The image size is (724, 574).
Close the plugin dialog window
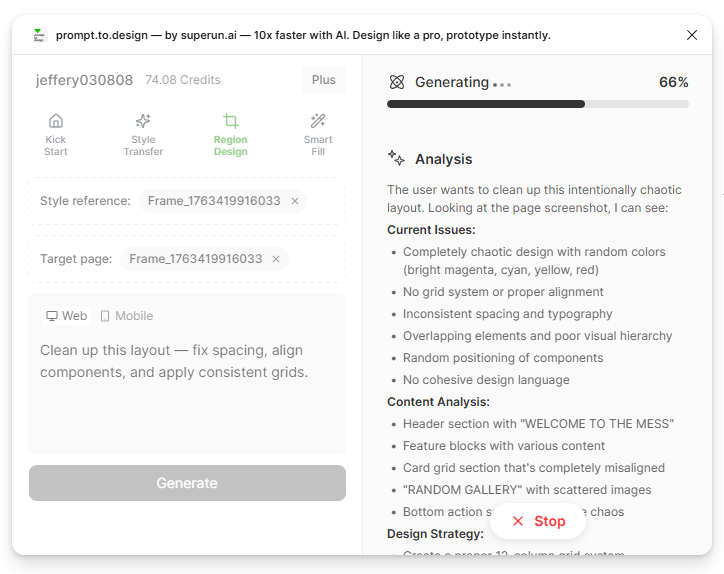point(692,35)
